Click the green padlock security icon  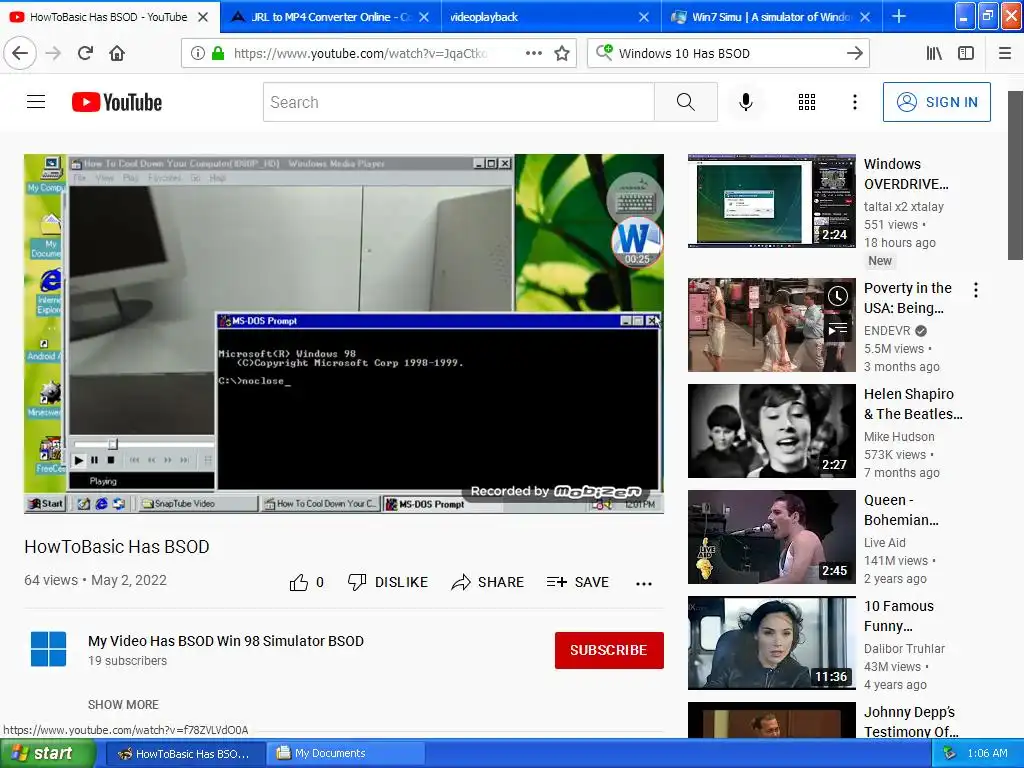point(218,54)
